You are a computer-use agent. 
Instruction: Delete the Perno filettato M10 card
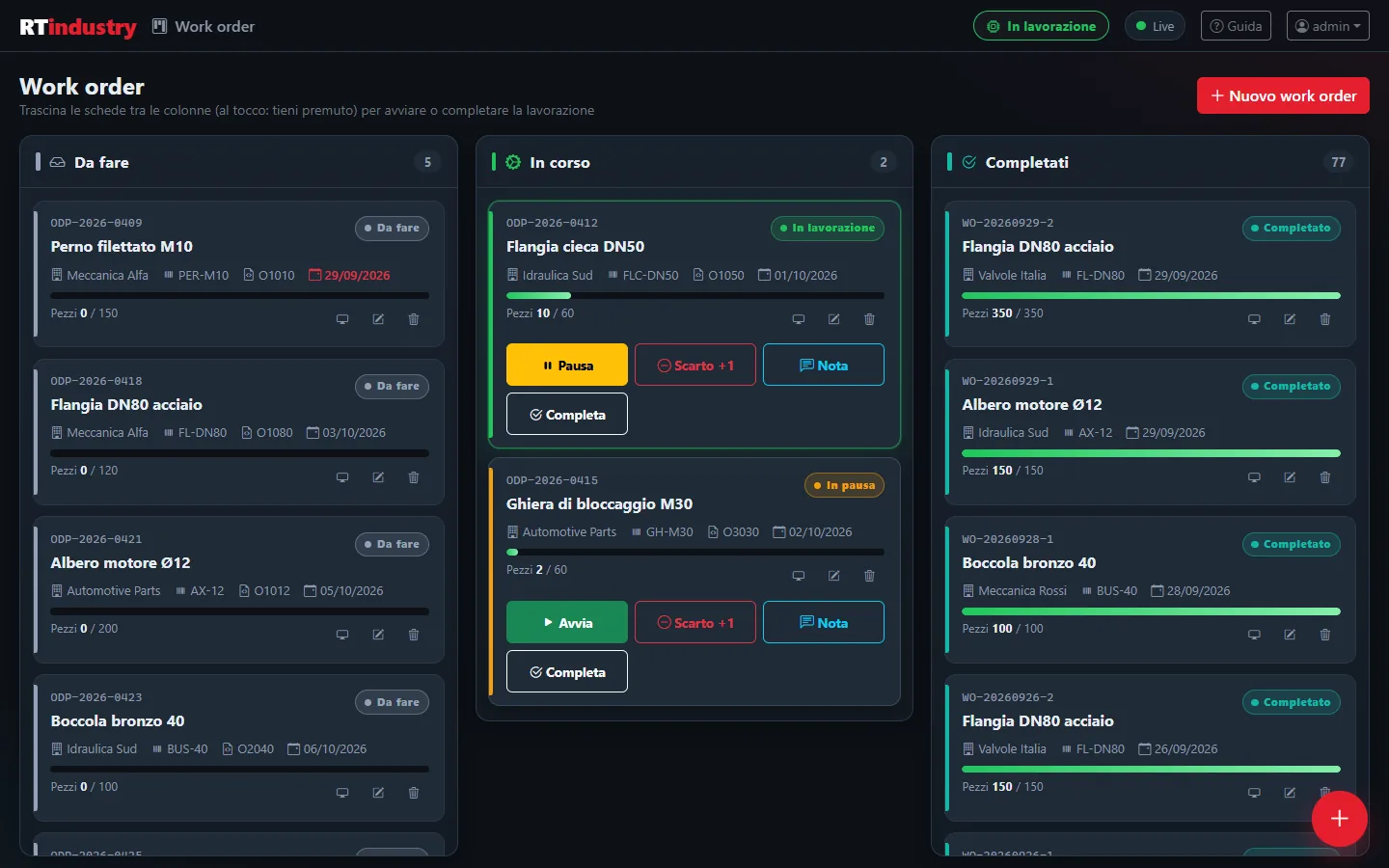414,319
